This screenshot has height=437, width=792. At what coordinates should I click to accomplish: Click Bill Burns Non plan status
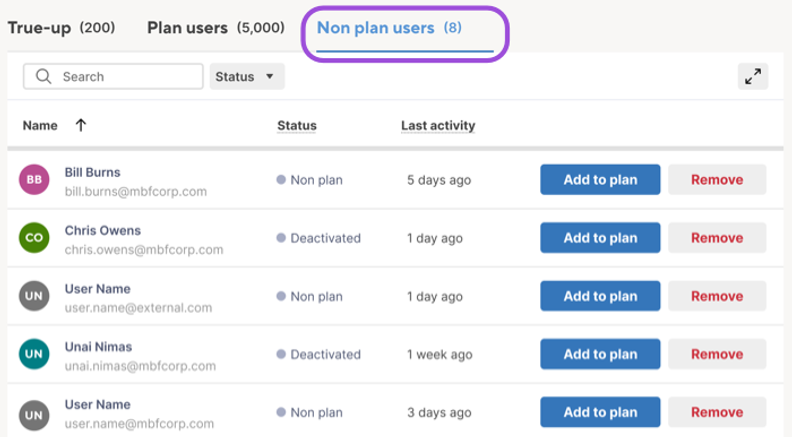pos(310,180)
